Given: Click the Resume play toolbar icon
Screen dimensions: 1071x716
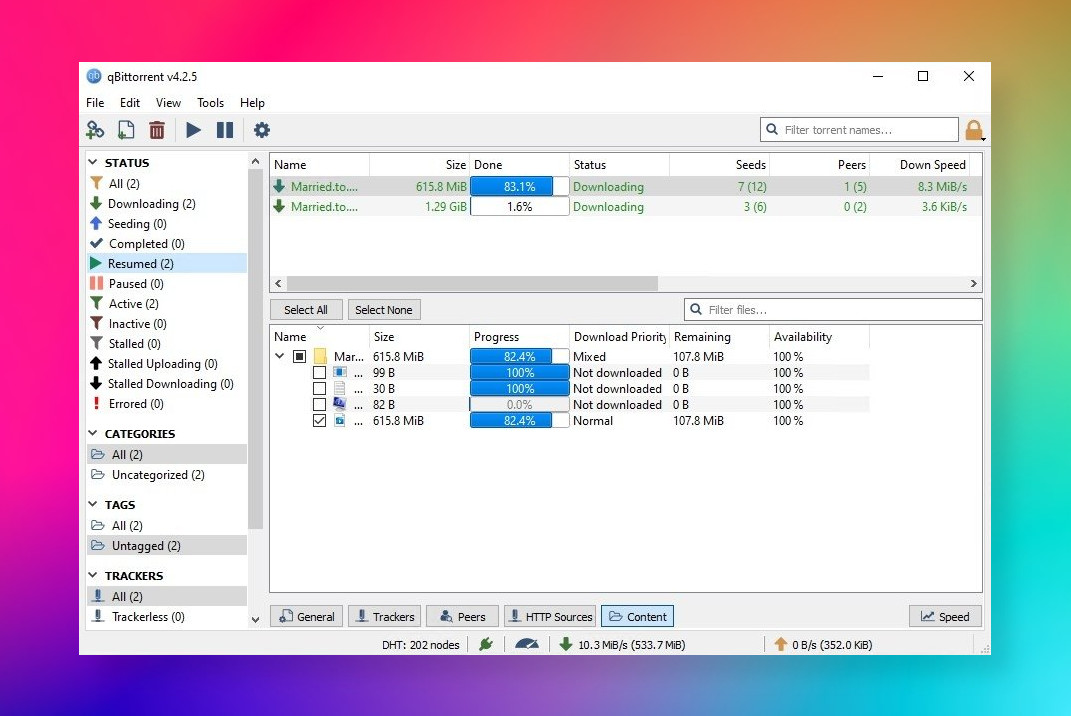Looking at the screenshot, I should click(x=193, y=130).
